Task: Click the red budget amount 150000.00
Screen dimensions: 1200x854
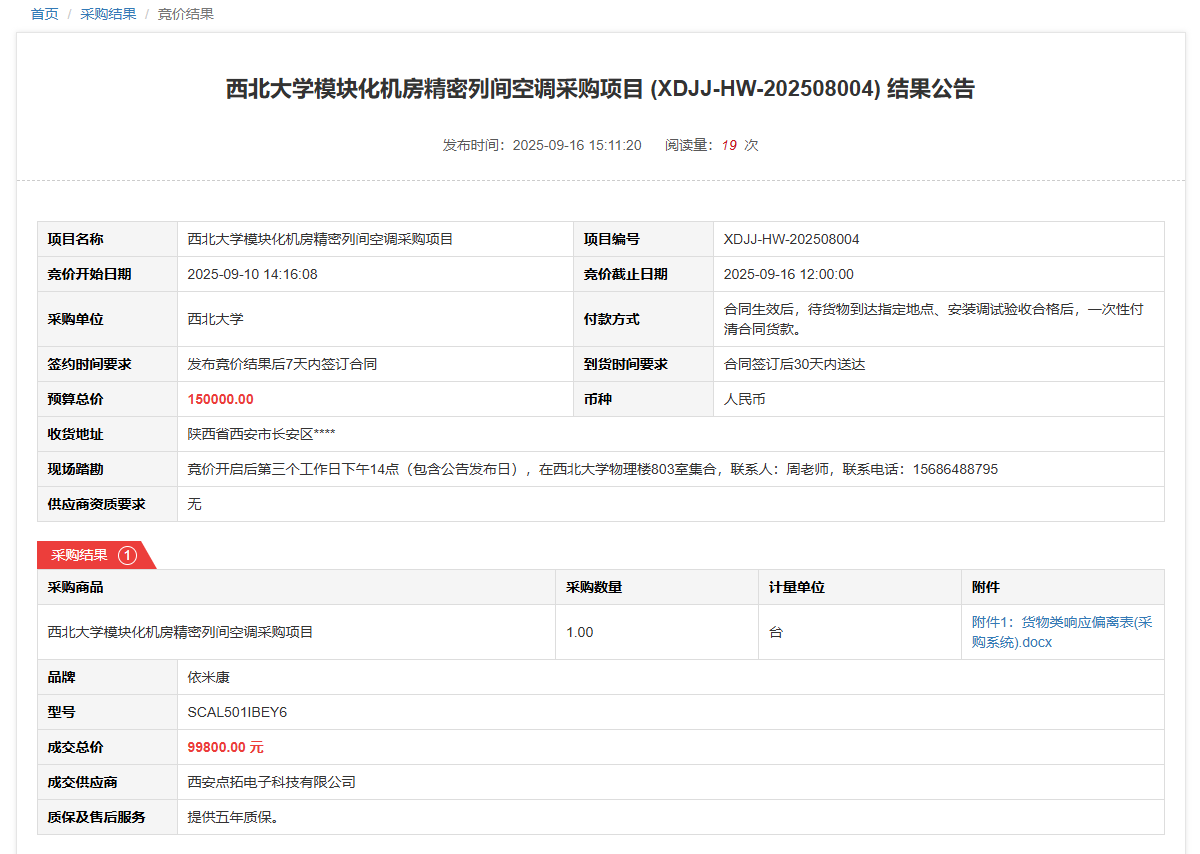Action: (x=221, y=399)
